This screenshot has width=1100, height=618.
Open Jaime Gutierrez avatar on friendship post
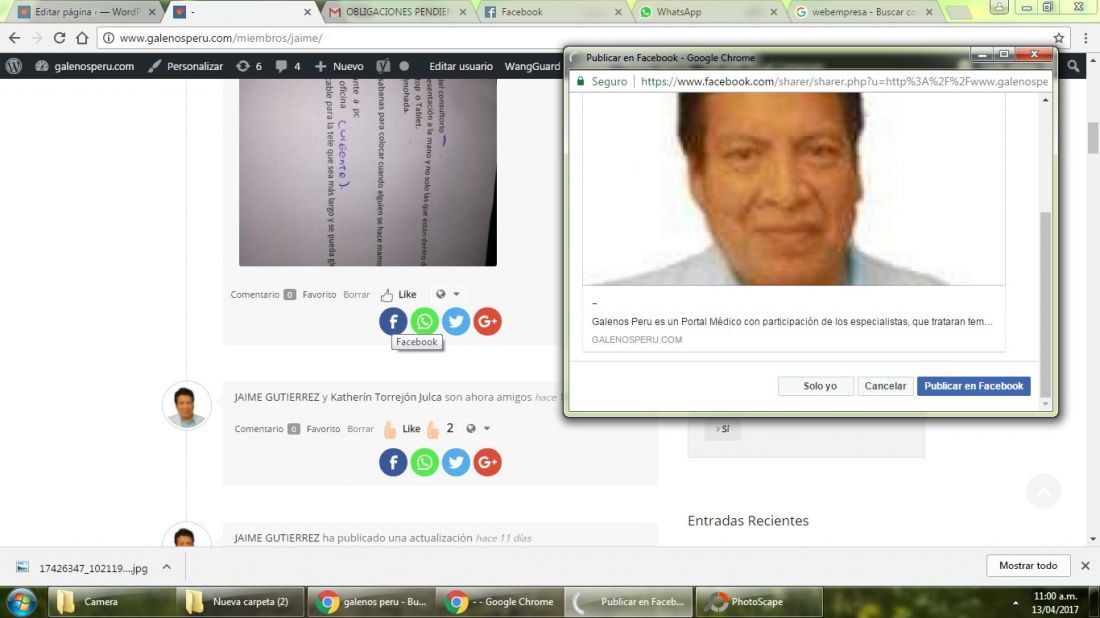[x=186, y=405]
